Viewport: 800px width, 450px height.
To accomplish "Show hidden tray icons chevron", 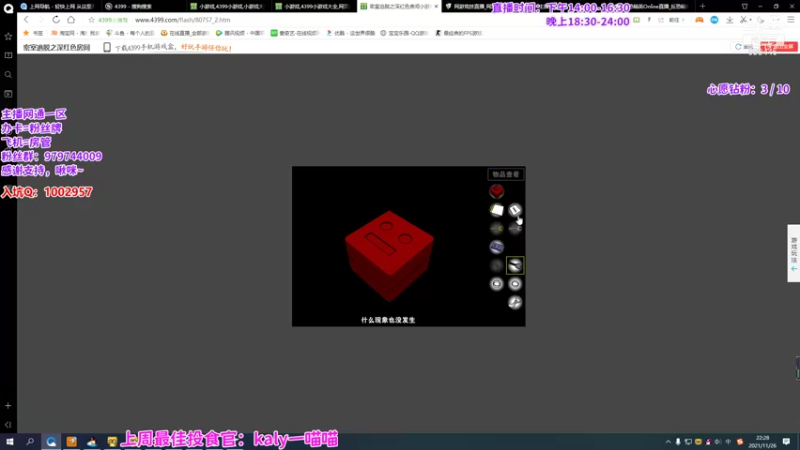I will point(668,442).
